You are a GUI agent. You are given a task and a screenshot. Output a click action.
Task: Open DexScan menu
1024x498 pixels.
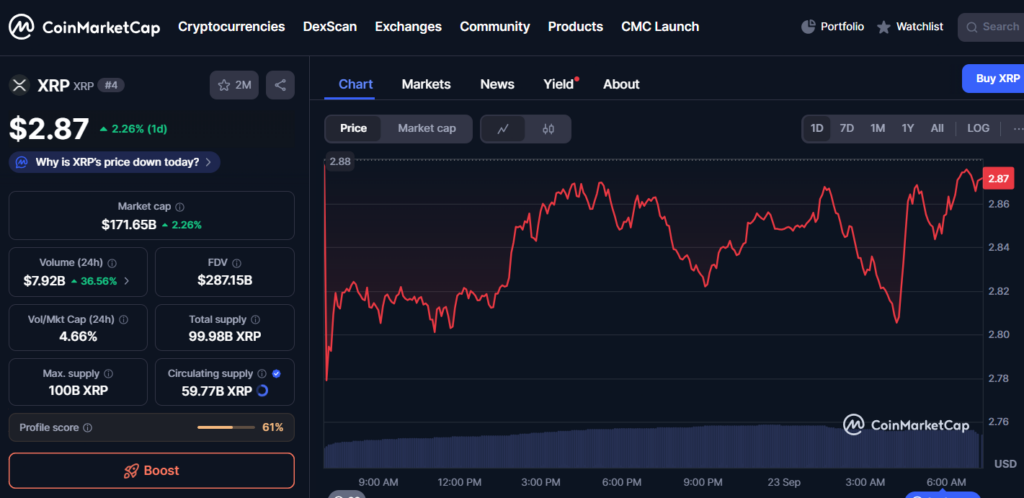click(330, 27)
